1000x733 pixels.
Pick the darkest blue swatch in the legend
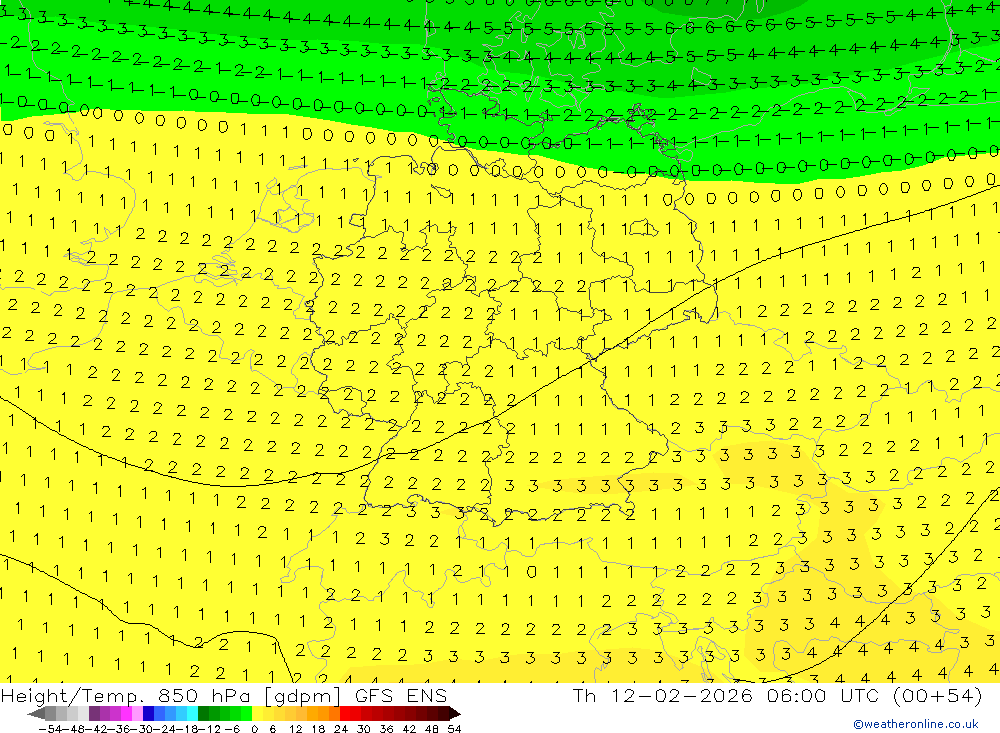(148, 714)
